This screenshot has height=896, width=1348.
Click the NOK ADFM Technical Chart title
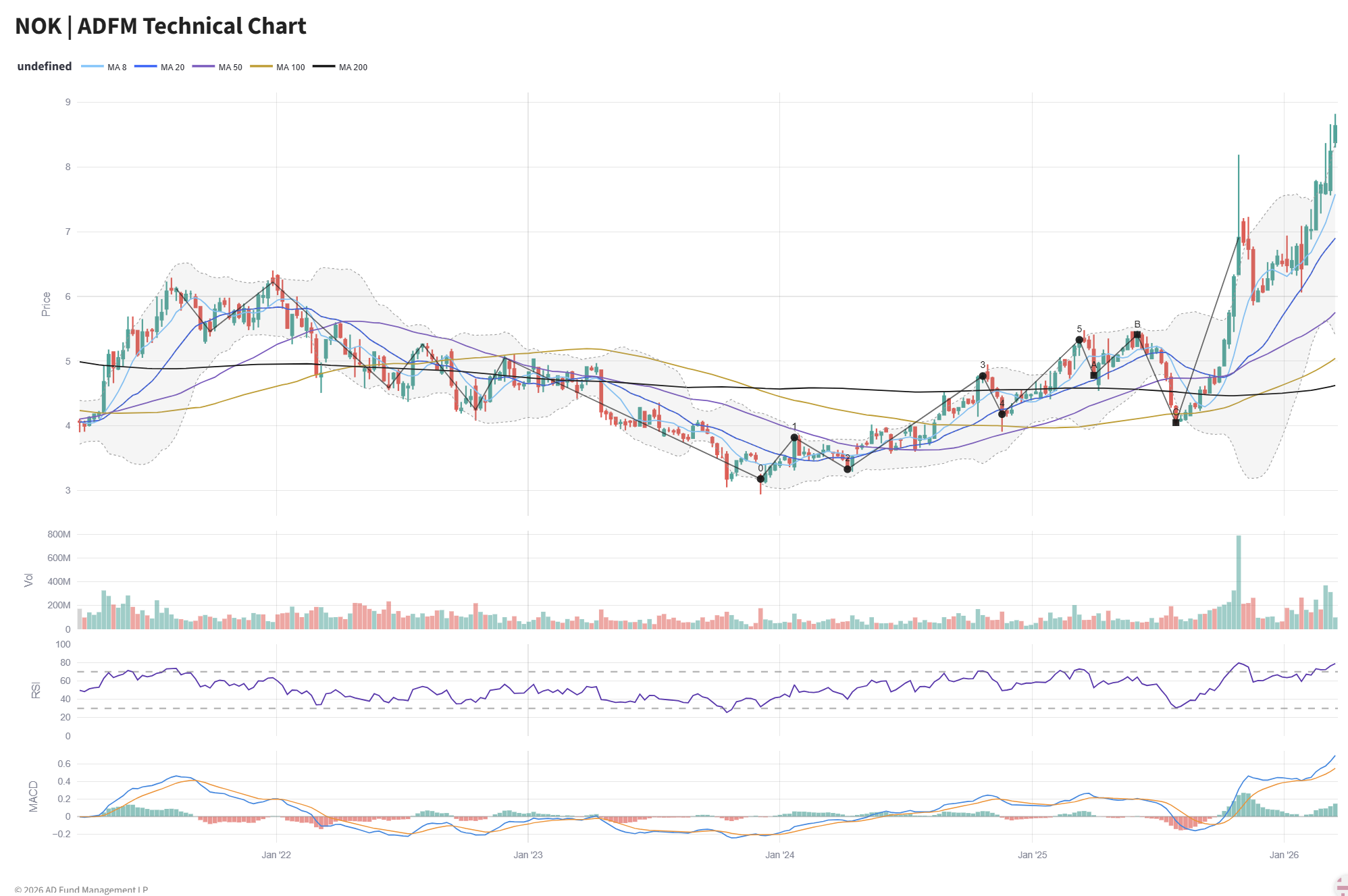[x=161, y=26]
